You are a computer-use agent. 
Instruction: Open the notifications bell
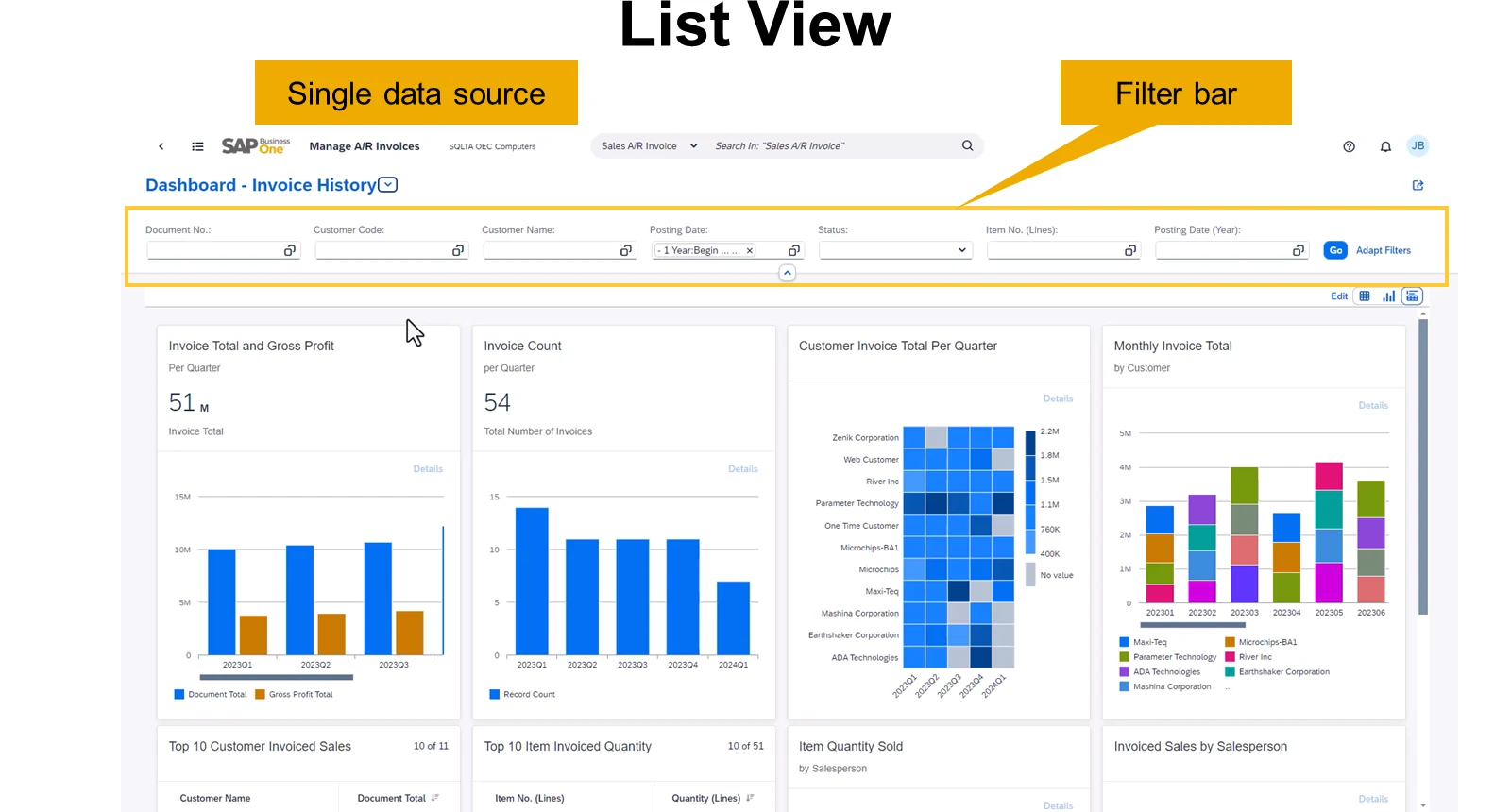1385,146
